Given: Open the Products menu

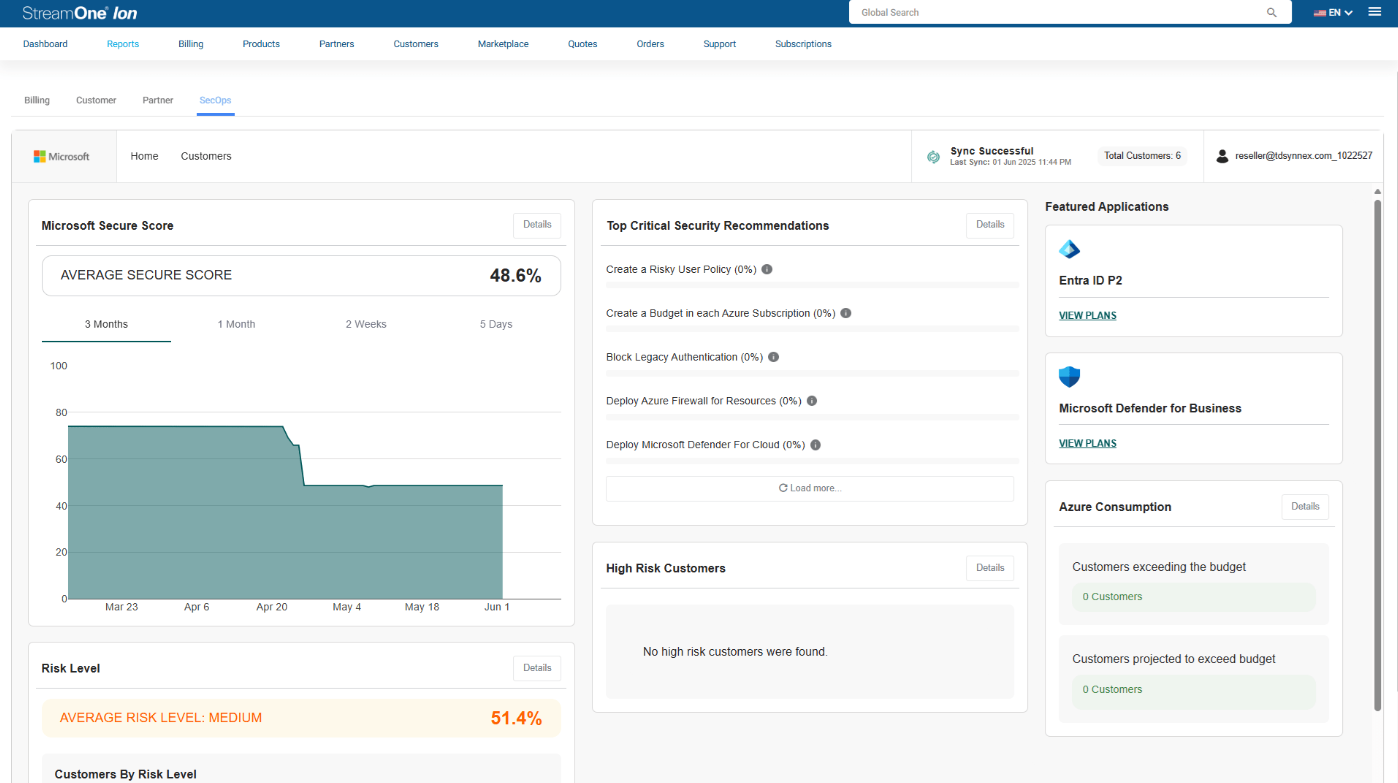Looking at the screenshot, I should point(261,44).
